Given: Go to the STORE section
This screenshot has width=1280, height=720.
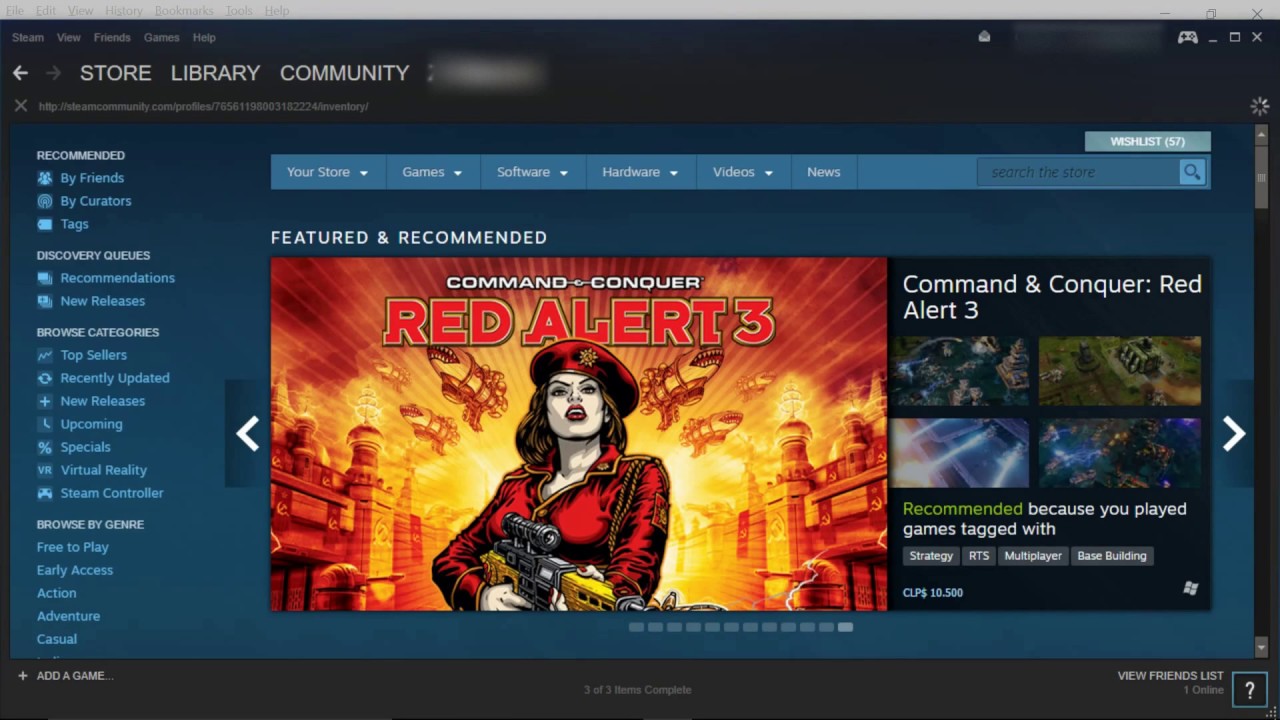Looking at the screenshot, I should 116,73.
